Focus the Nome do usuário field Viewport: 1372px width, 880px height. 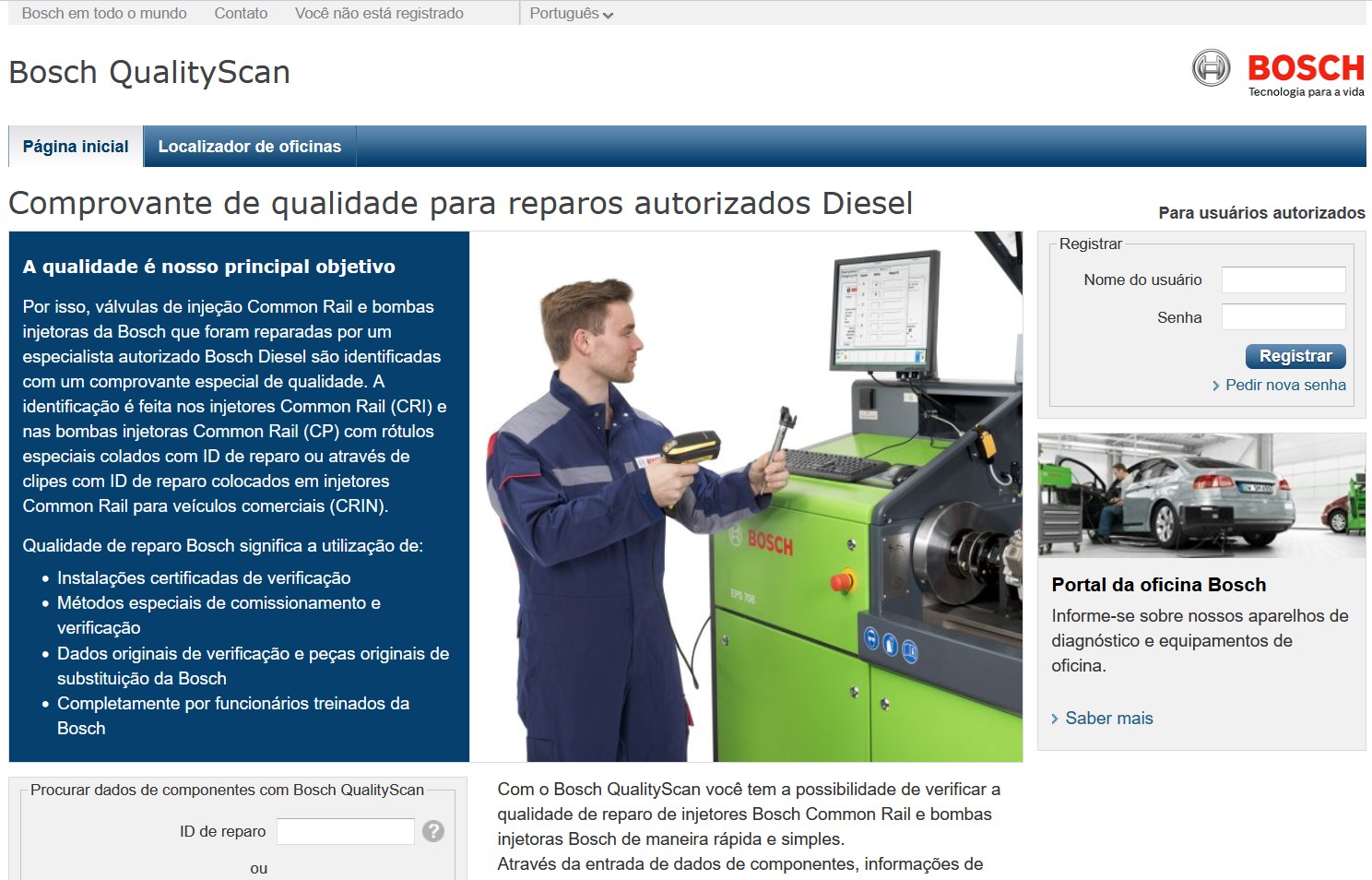(1283, 279)
